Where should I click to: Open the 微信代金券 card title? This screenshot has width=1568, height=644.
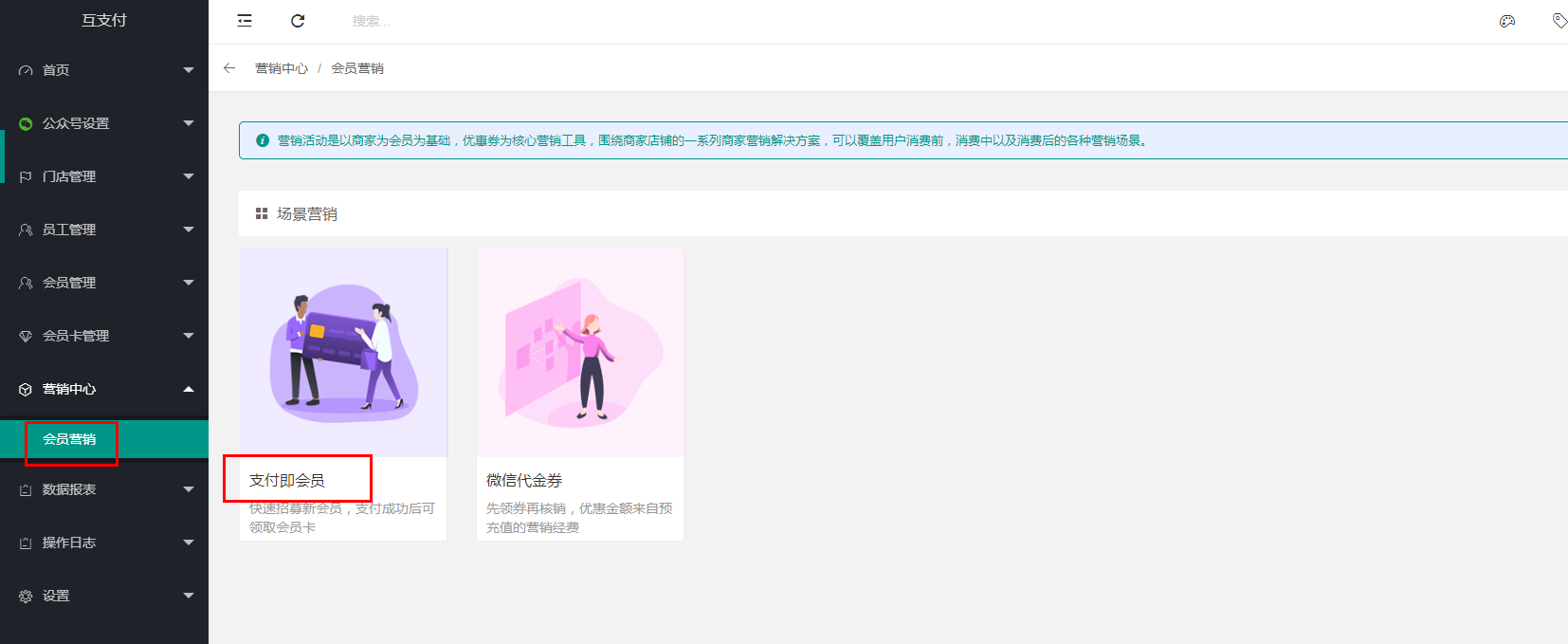[x=524, y=481]
